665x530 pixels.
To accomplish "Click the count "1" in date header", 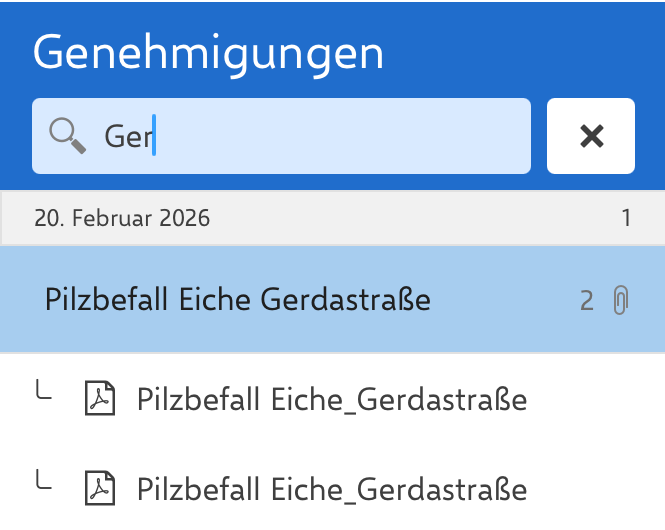I will pos(626,218).
